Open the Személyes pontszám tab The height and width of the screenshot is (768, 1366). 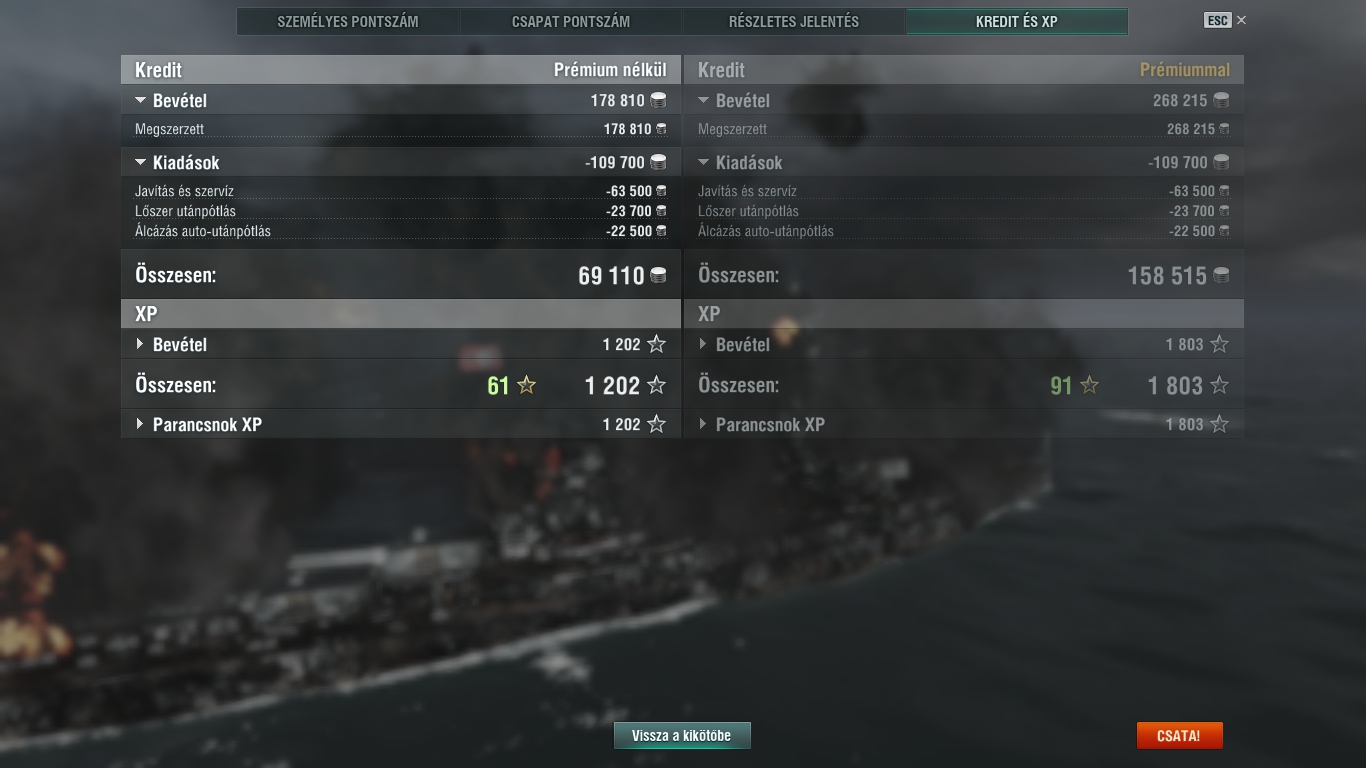pos(348,21)
